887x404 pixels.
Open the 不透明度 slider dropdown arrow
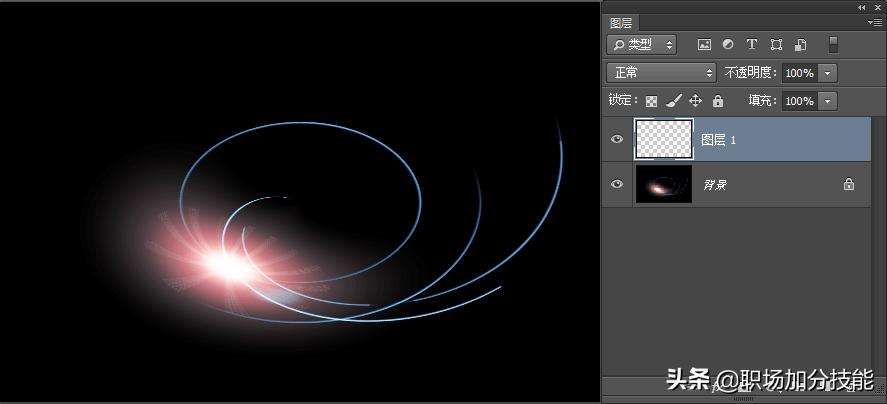point(828,73)
